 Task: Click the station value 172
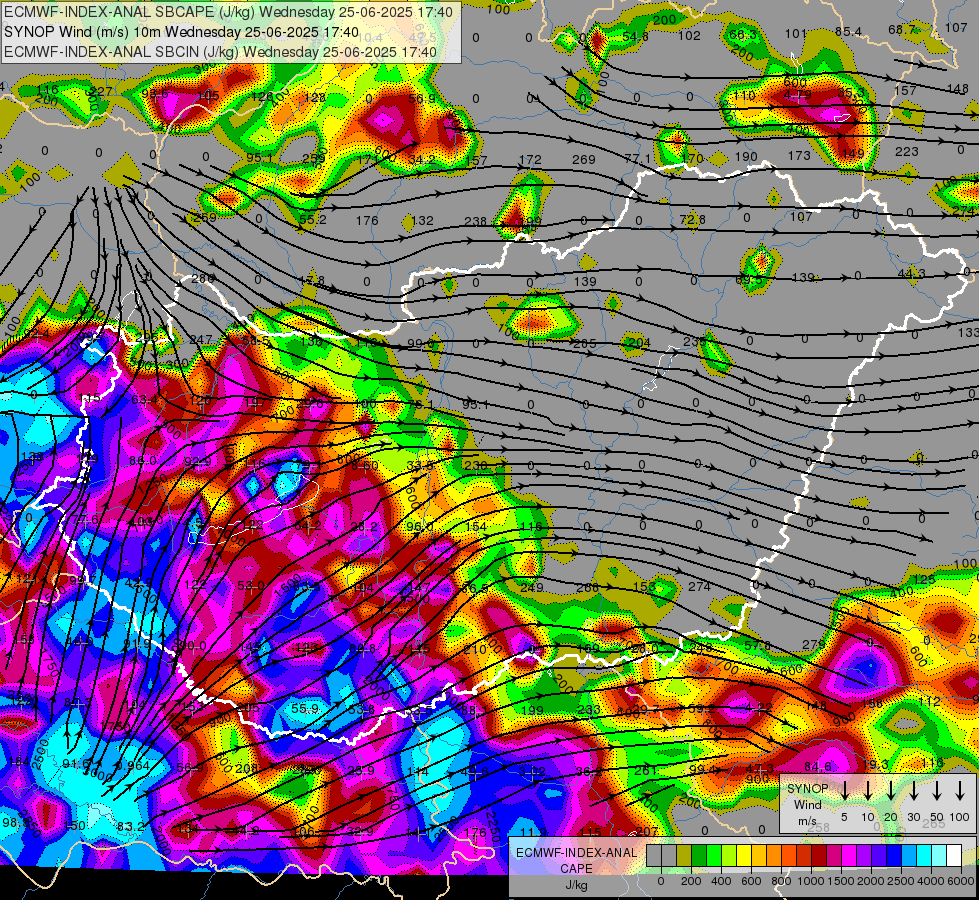point(529,159)
